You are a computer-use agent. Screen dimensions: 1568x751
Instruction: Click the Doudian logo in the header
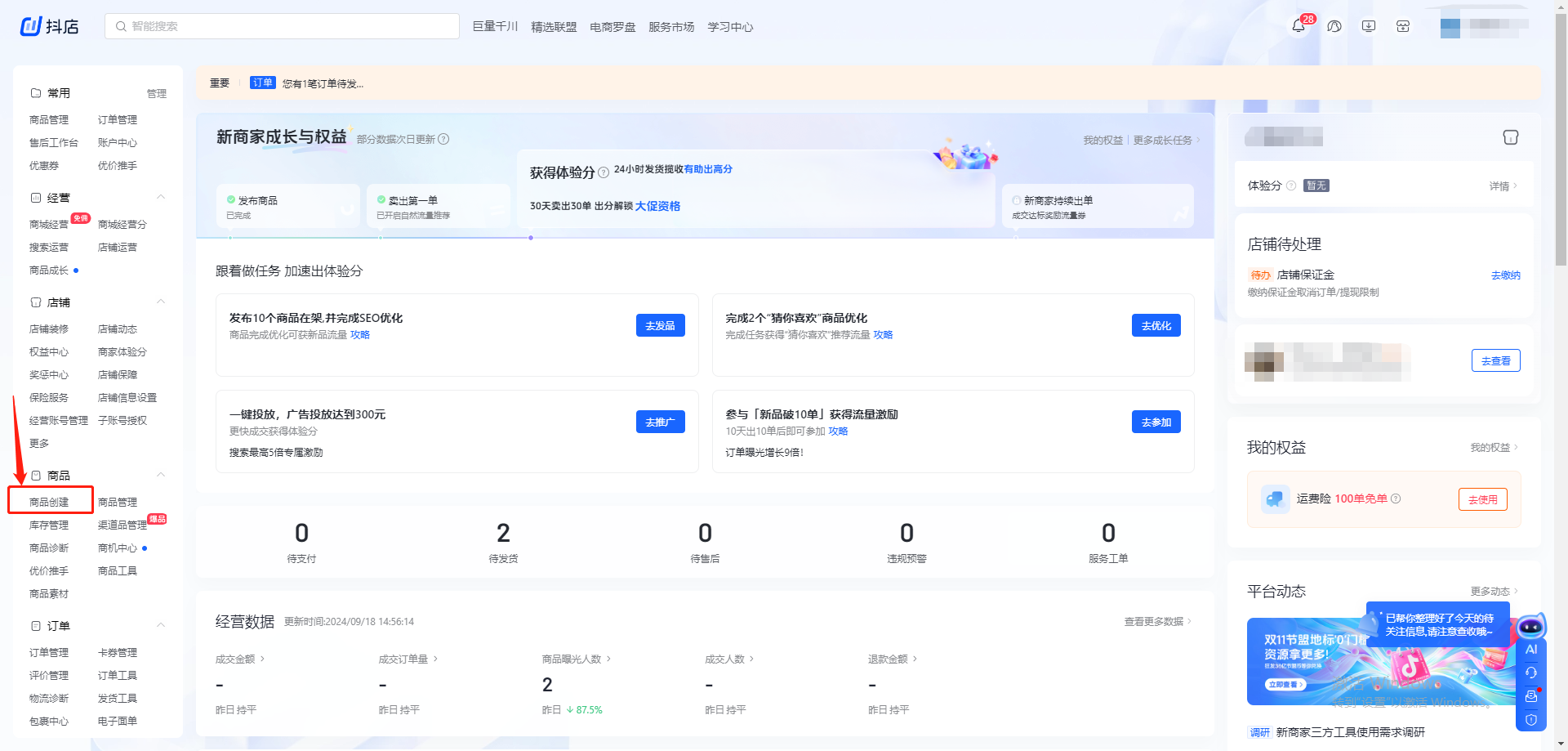(50, 26)
